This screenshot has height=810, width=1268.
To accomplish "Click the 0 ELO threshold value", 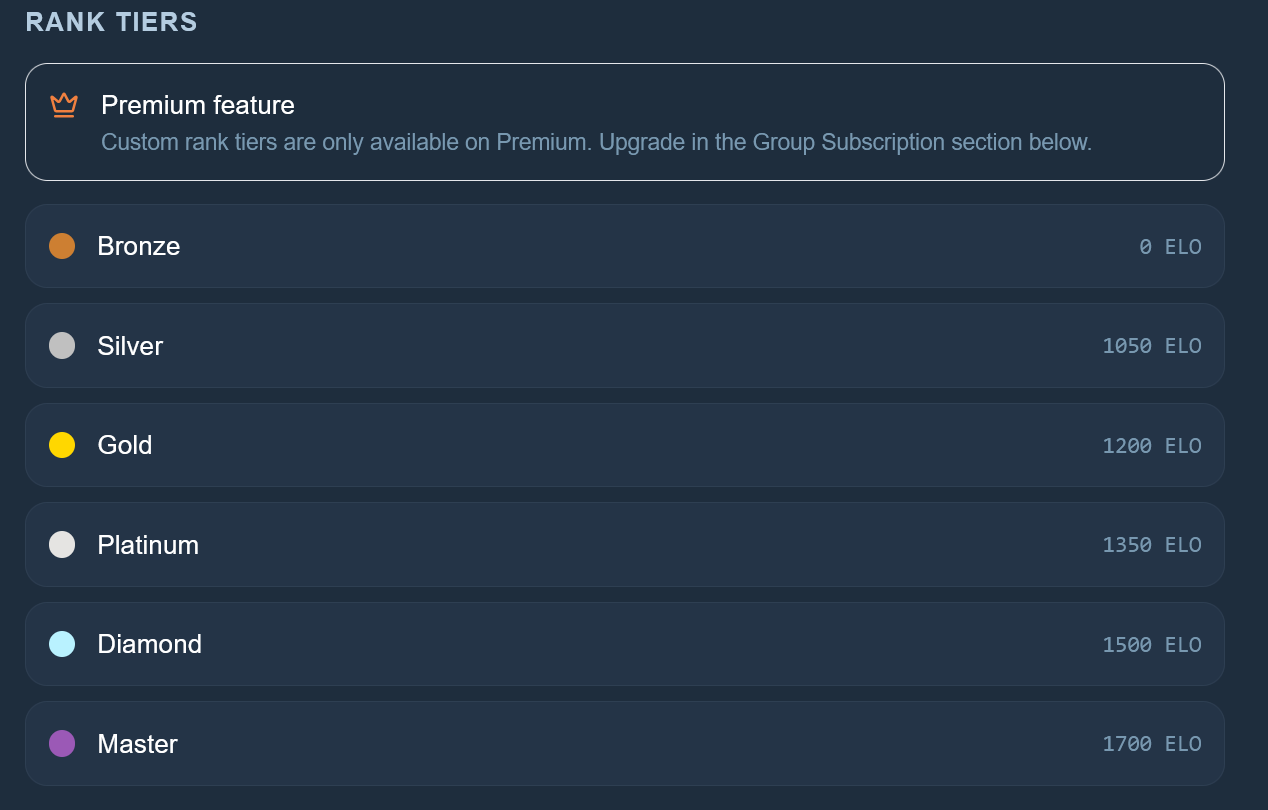I will (x=1170, y=246).
